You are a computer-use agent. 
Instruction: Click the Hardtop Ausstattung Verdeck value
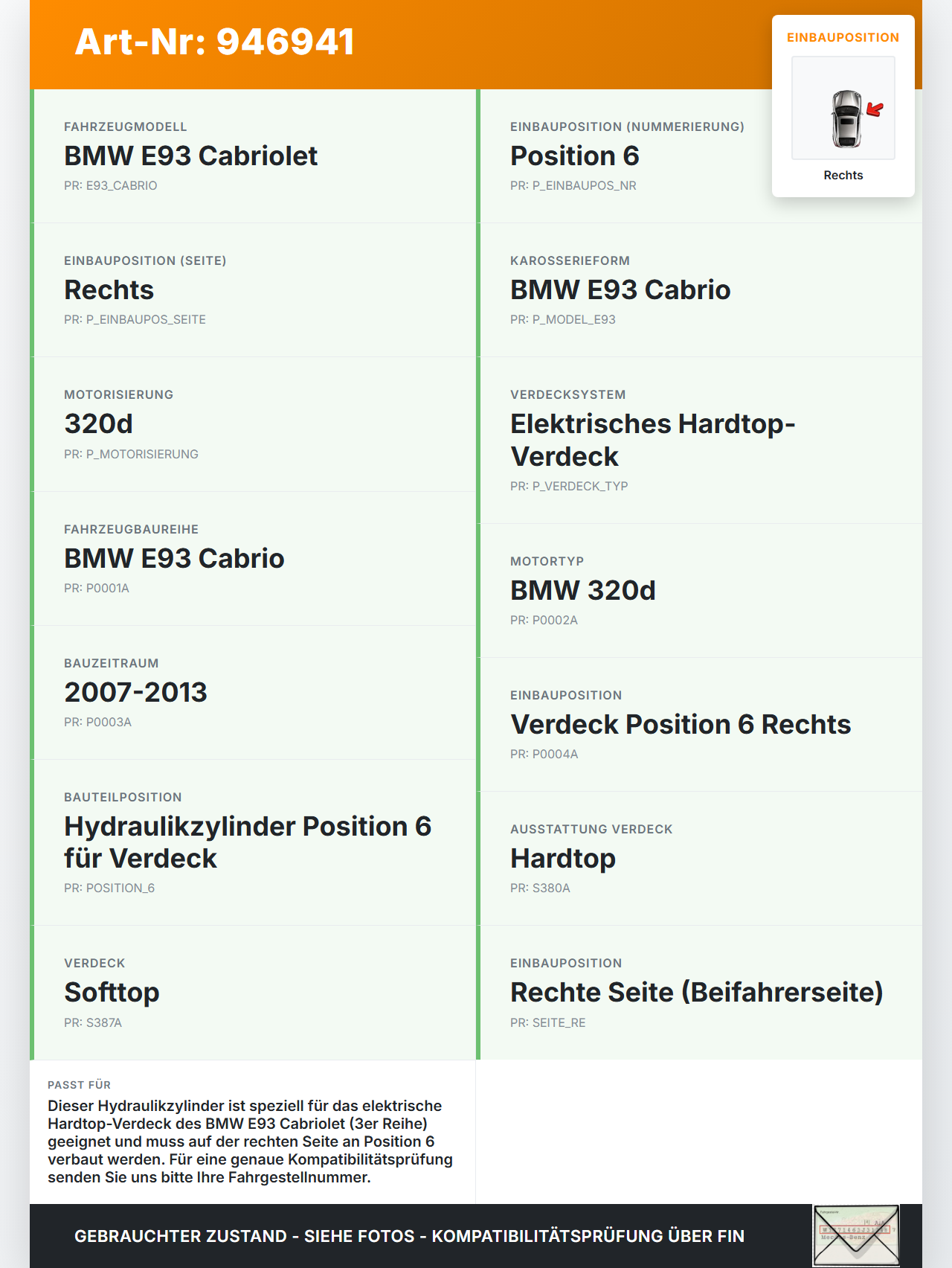pyautogui.click(x=563, y=858)
